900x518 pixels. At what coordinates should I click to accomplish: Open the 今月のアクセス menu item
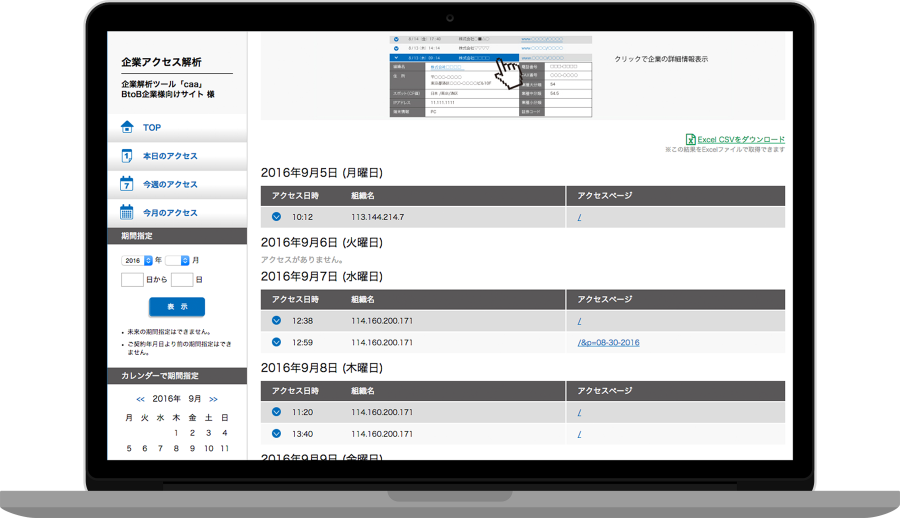click(x=170, y=212)
